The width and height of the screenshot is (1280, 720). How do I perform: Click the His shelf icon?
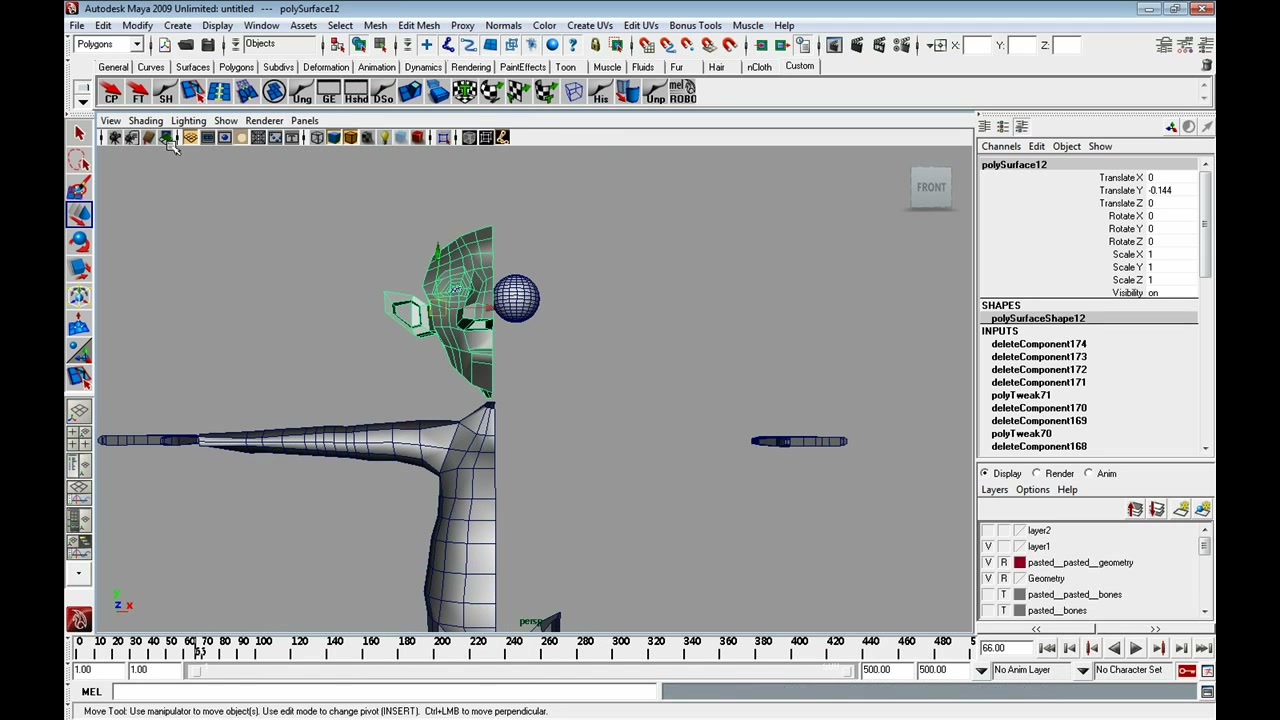600,93
